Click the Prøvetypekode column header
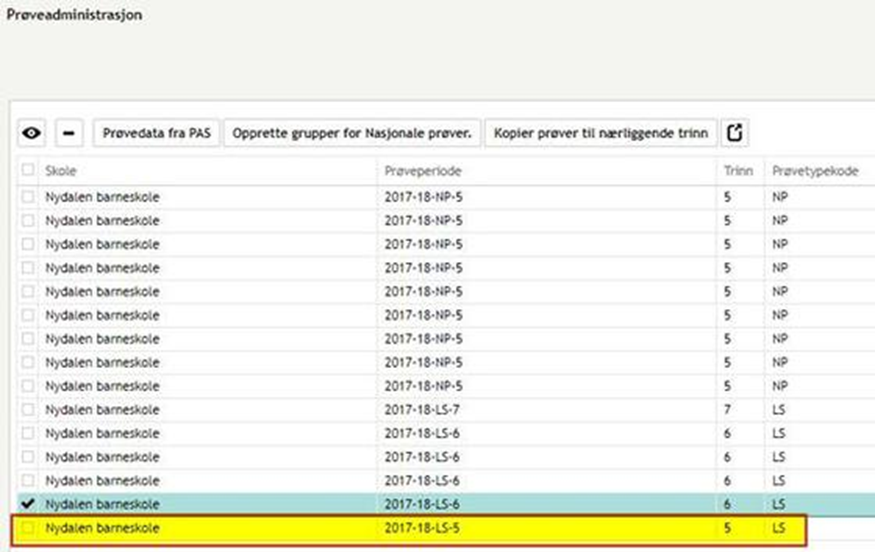This screenshot has height=552, width=875. (x=815, y=171)
